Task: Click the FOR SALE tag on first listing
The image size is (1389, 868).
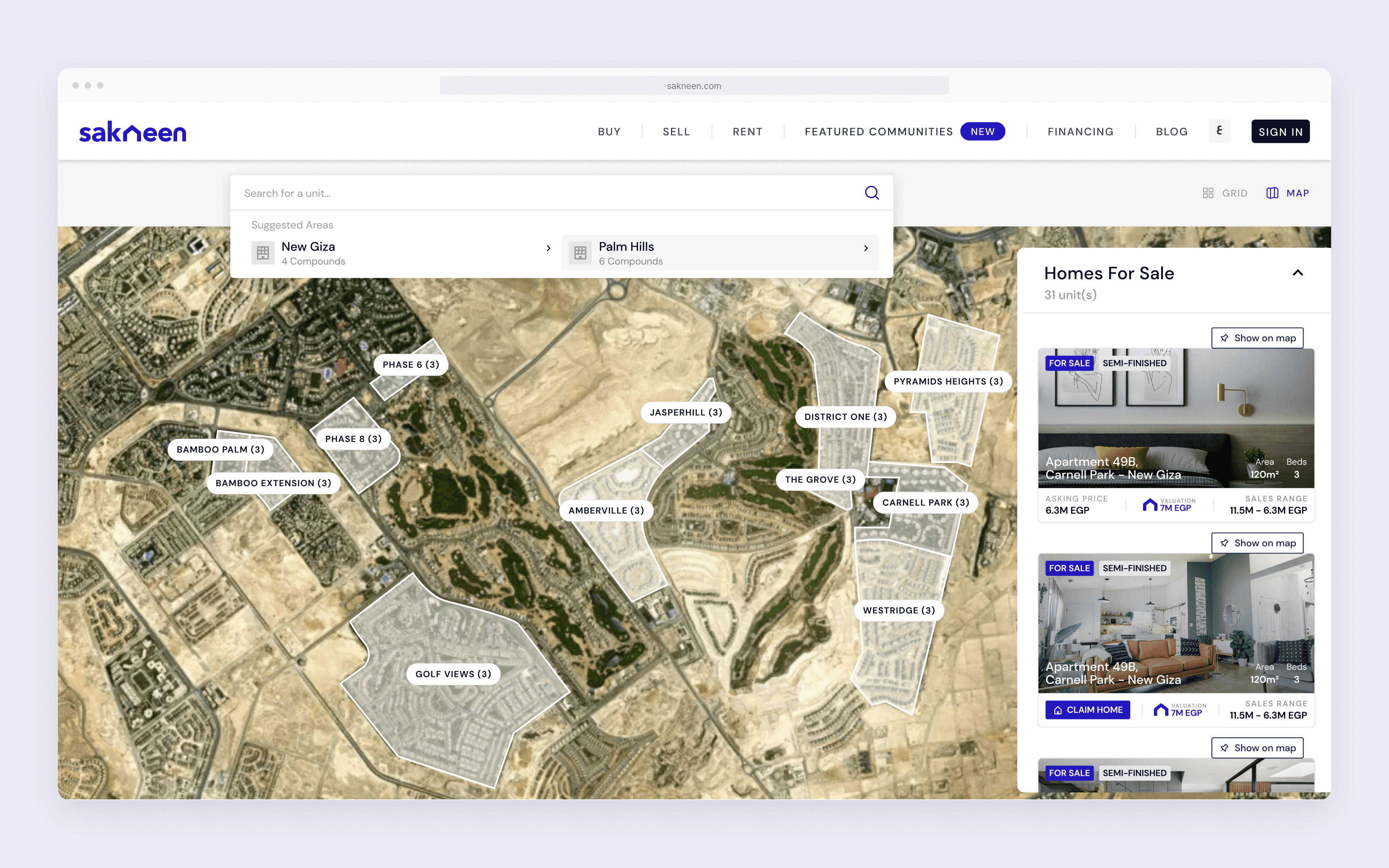Action: coord(1069,363)
